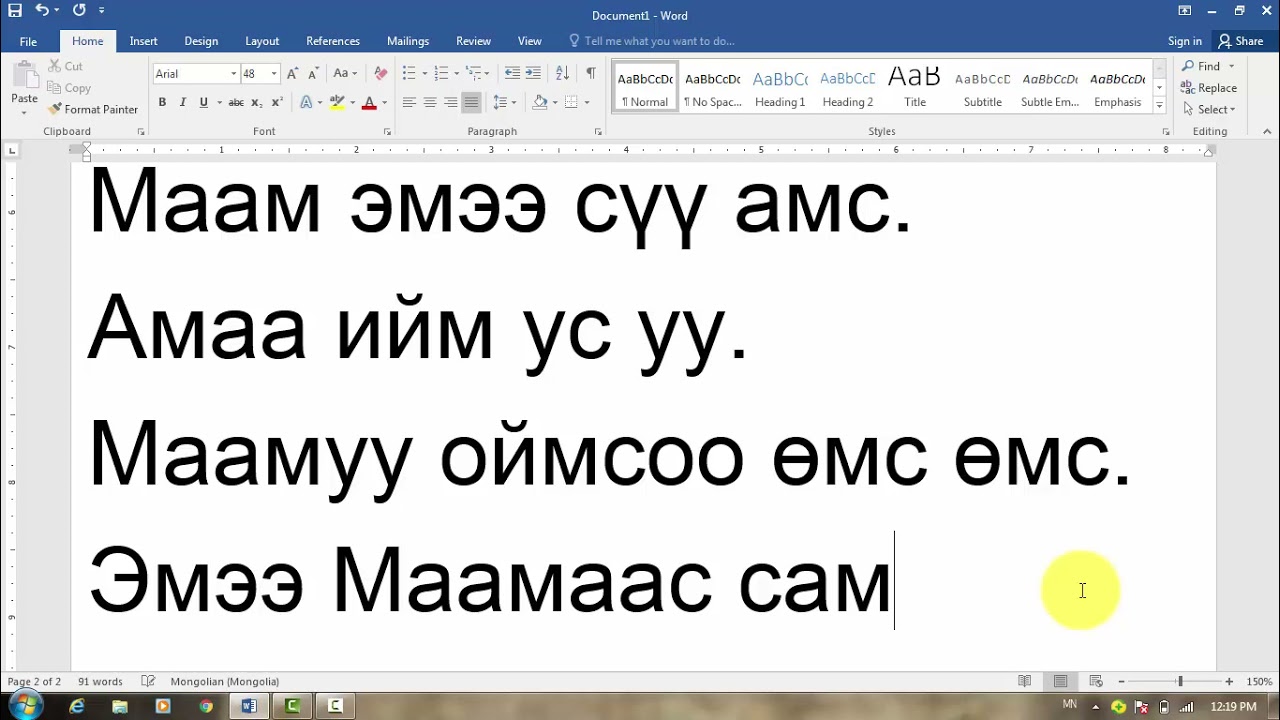Open the File tab
Viewport: 1280px width, 720px height.
[28, 41]
